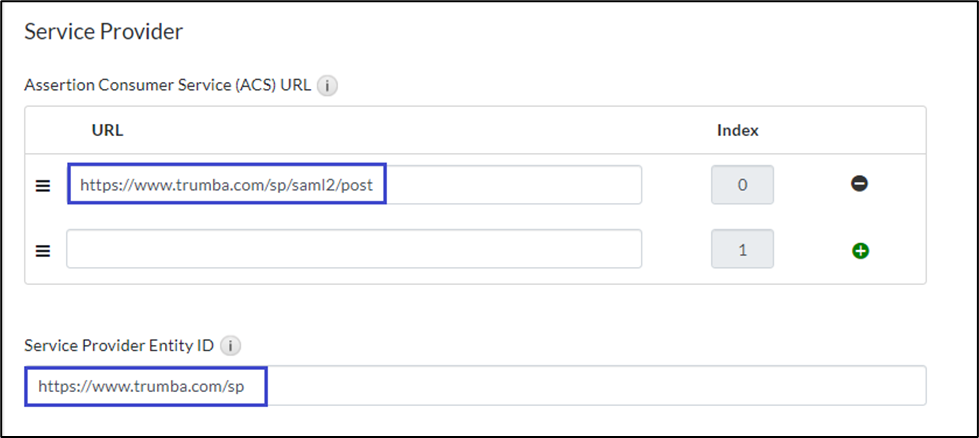Click the number 1 in the Index column

pyautogui.click(x=742, y=250)
